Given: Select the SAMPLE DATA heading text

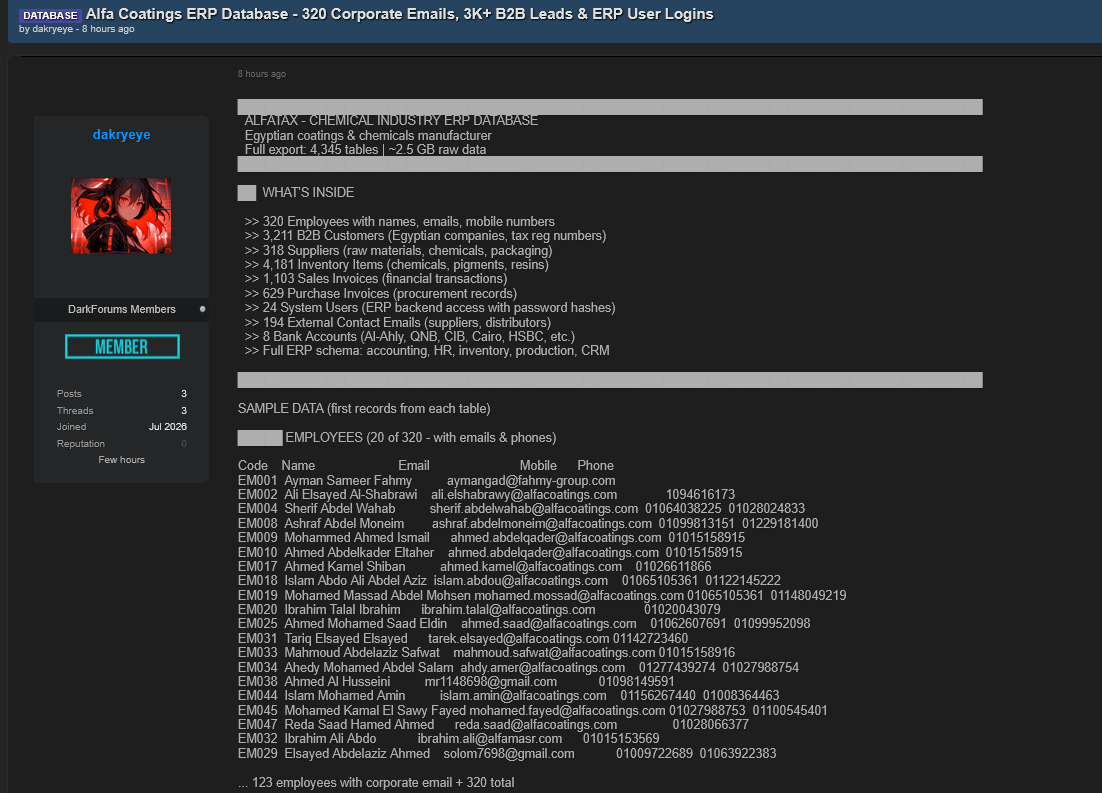Looking at the screenshot, I should (364, 408).
